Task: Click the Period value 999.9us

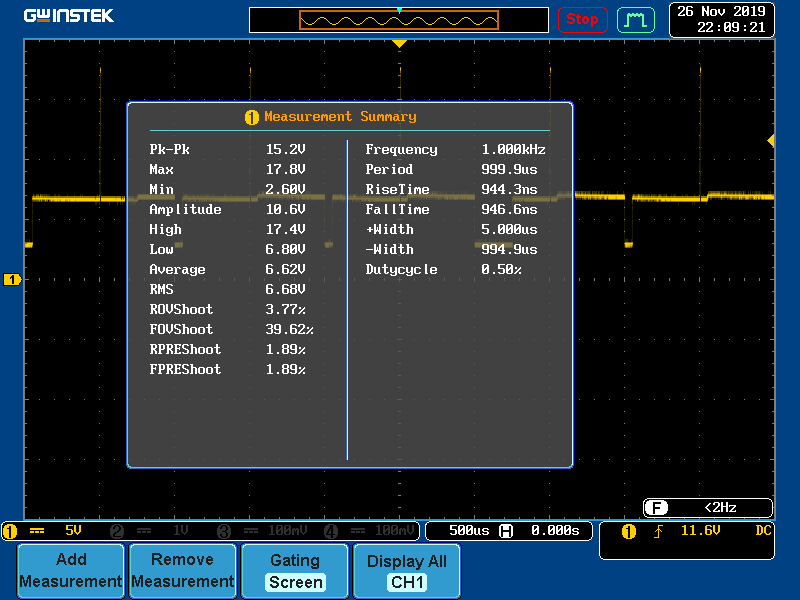Action: 509,169
